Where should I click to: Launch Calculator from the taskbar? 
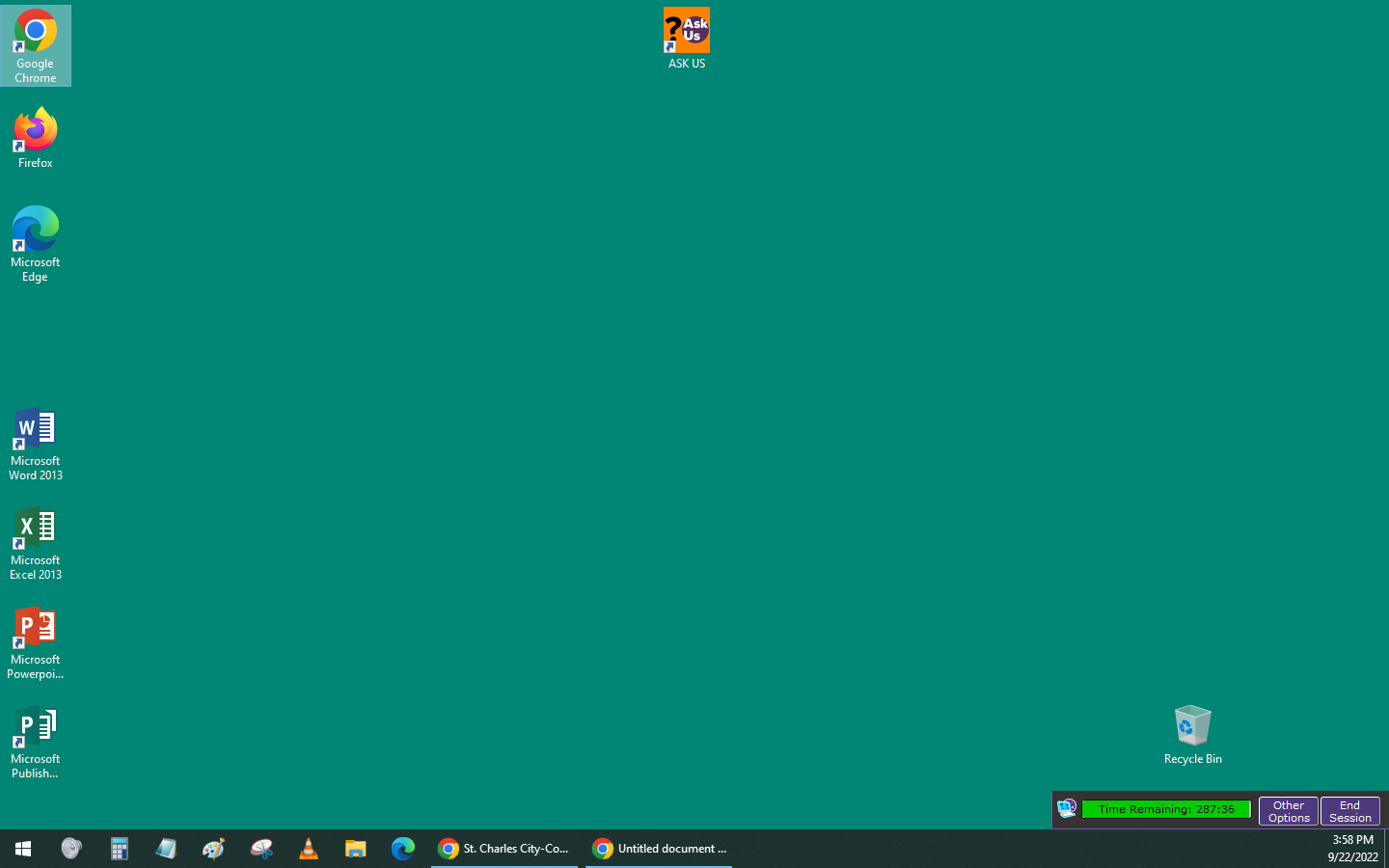coord(119,849)
